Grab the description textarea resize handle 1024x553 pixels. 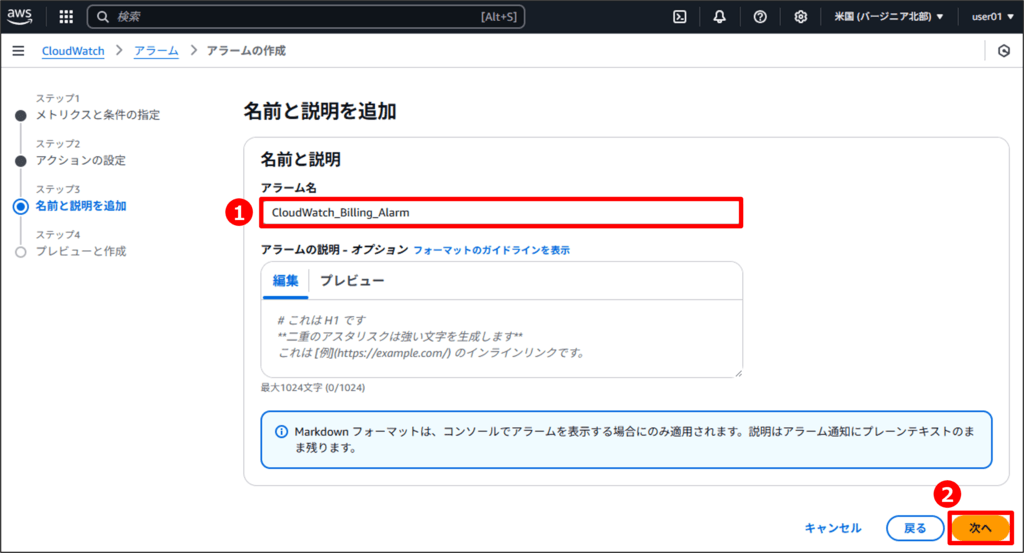738,373
